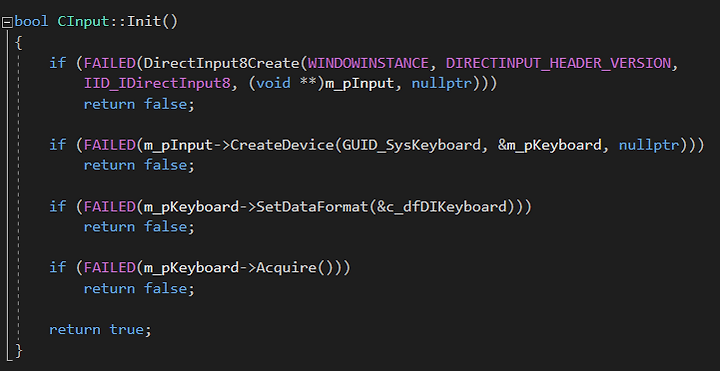Click '&m_pKeyboard' argument in CreateDevice
Viewport: 720px width, 371px height.
coord(550,145)
